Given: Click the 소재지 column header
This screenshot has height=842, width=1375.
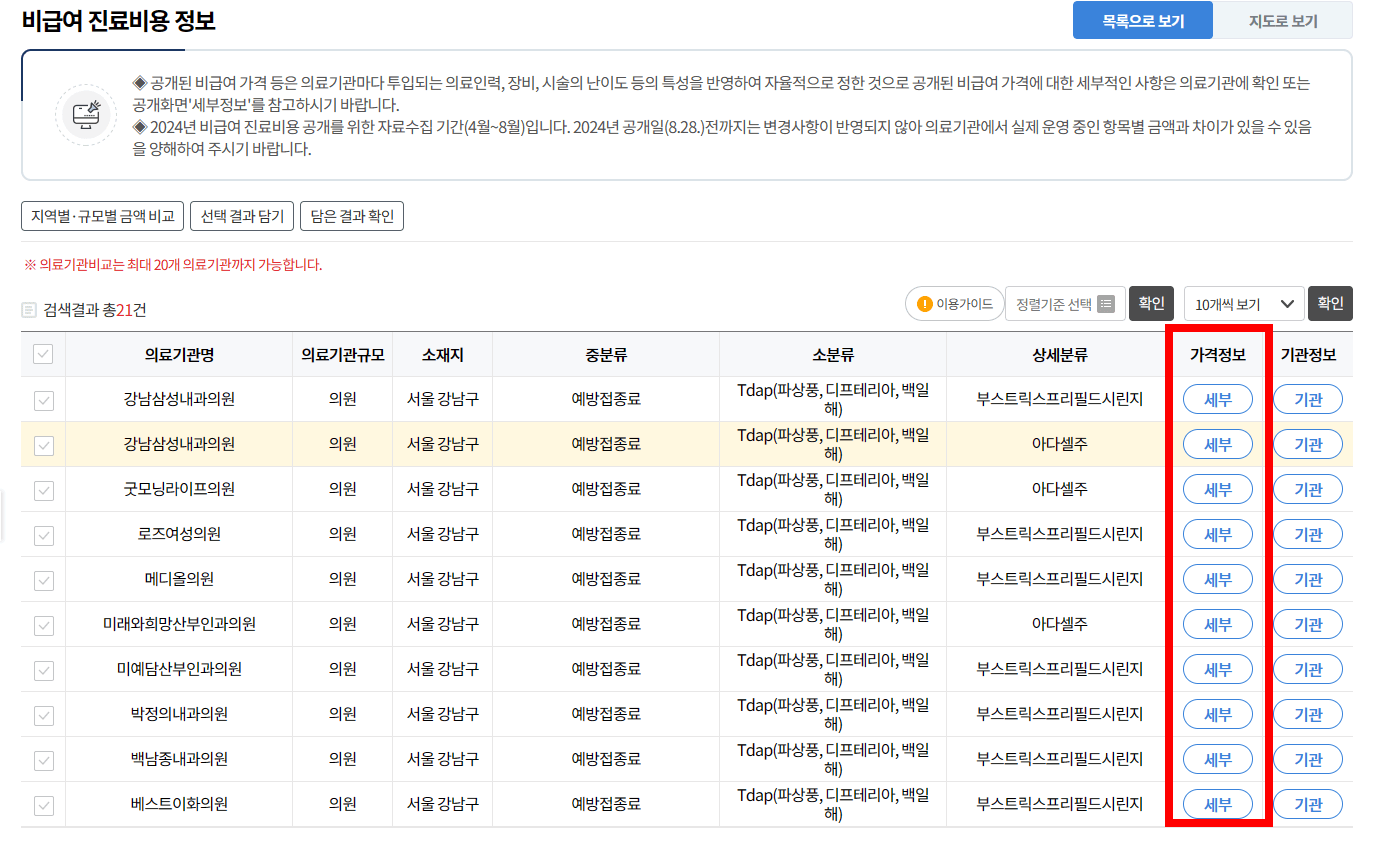Looking at the screenshot, I should (443, 354).
